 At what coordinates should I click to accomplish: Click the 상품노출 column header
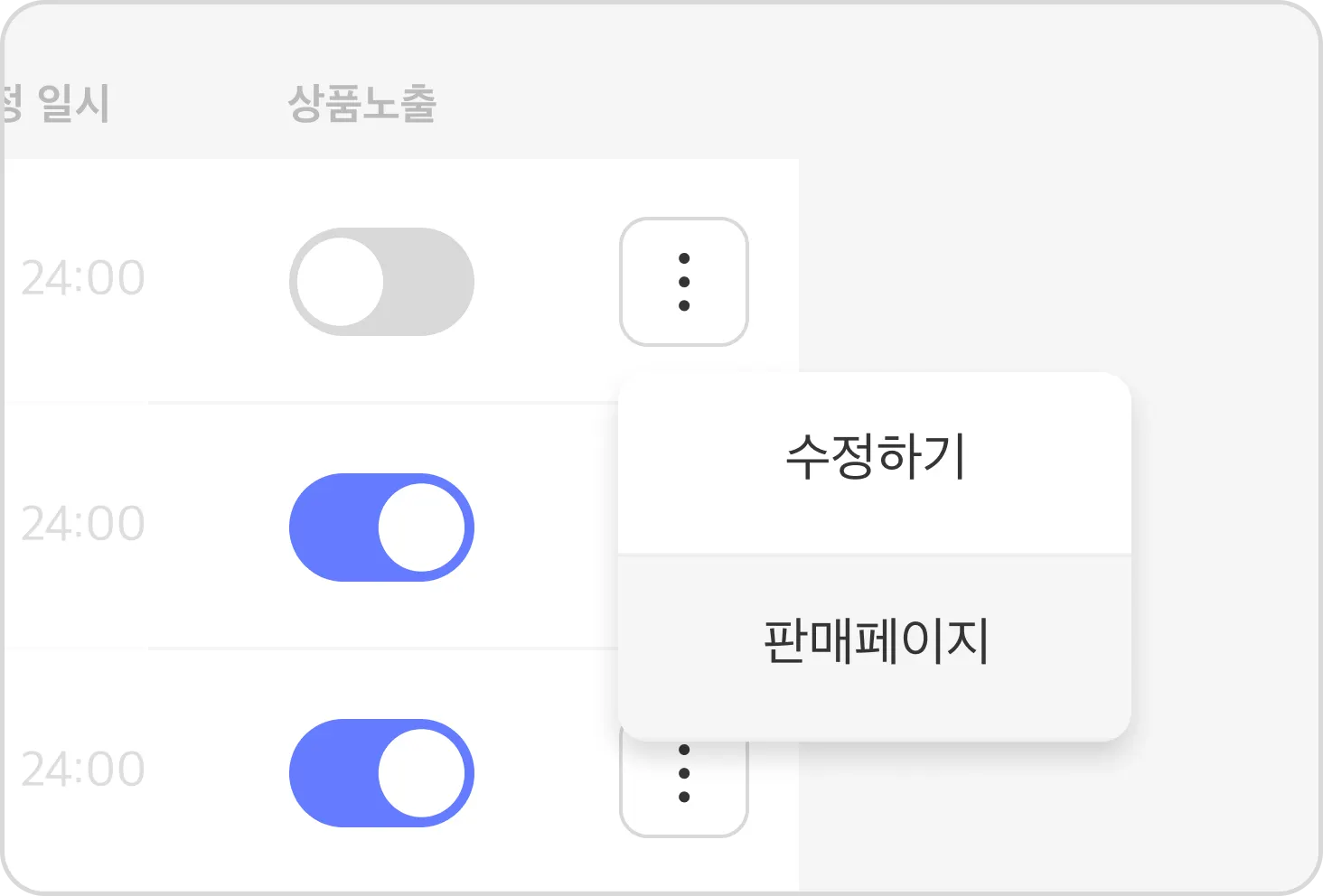(x=361, y=103)
